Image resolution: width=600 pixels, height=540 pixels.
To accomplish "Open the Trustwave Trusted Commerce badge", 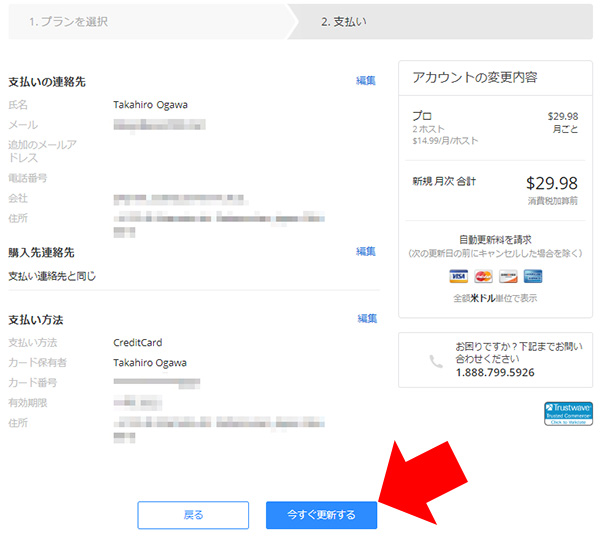I will click(568, 414).
